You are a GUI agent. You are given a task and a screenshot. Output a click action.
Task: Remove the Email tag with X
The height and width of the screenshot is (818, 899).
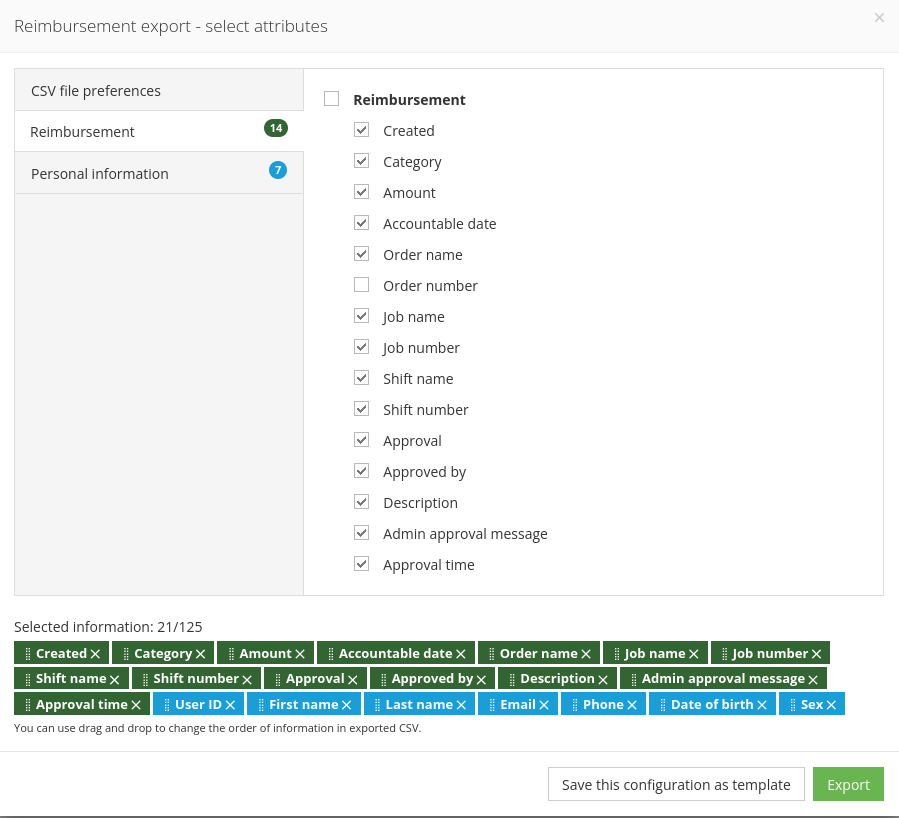pos(544,705)
